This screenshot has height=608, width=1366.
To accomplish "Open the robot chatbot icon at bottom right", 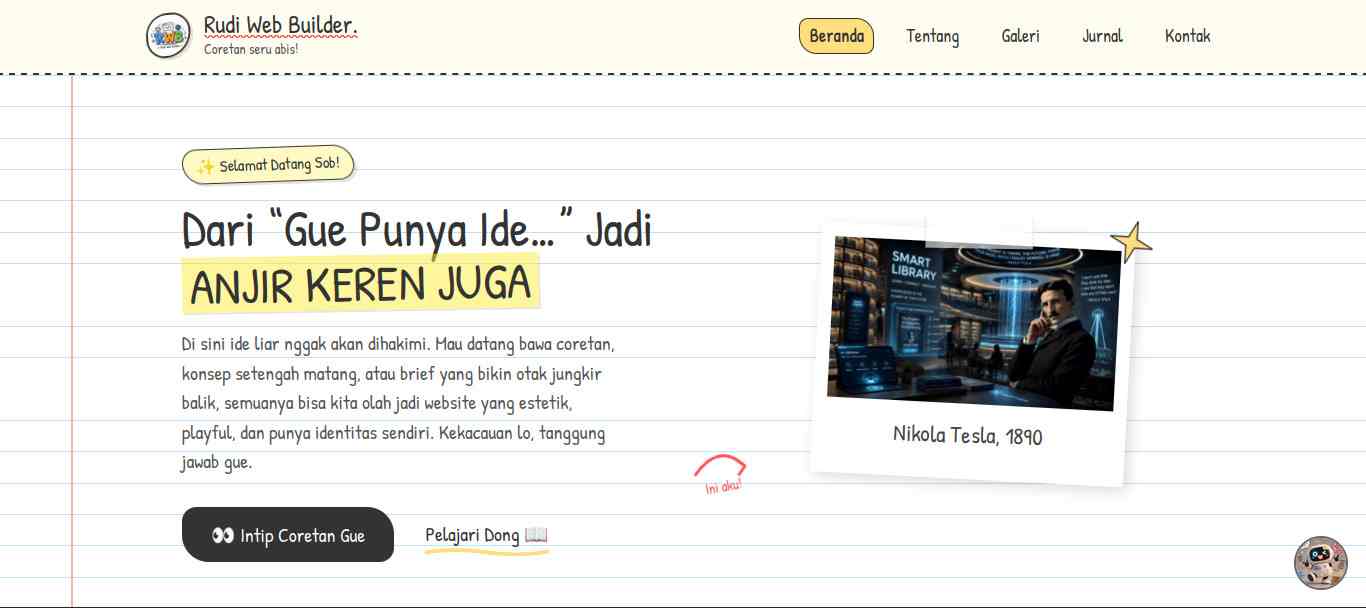I will point(1320,563).
